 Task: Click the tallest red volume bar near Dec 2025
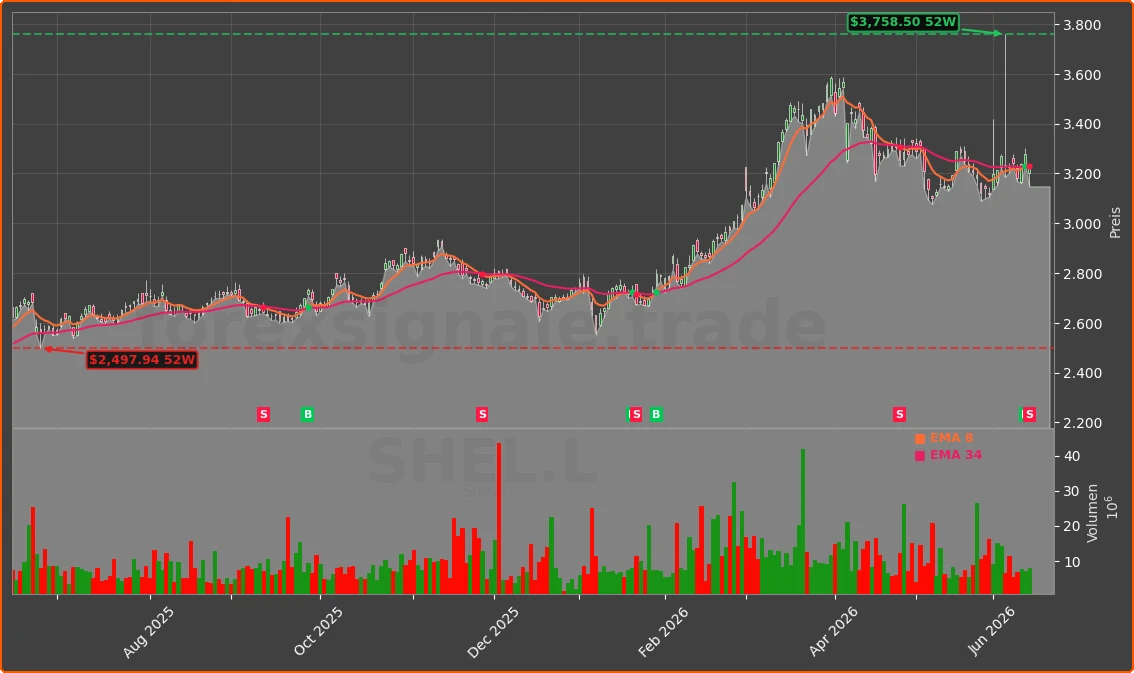(499, 518)
